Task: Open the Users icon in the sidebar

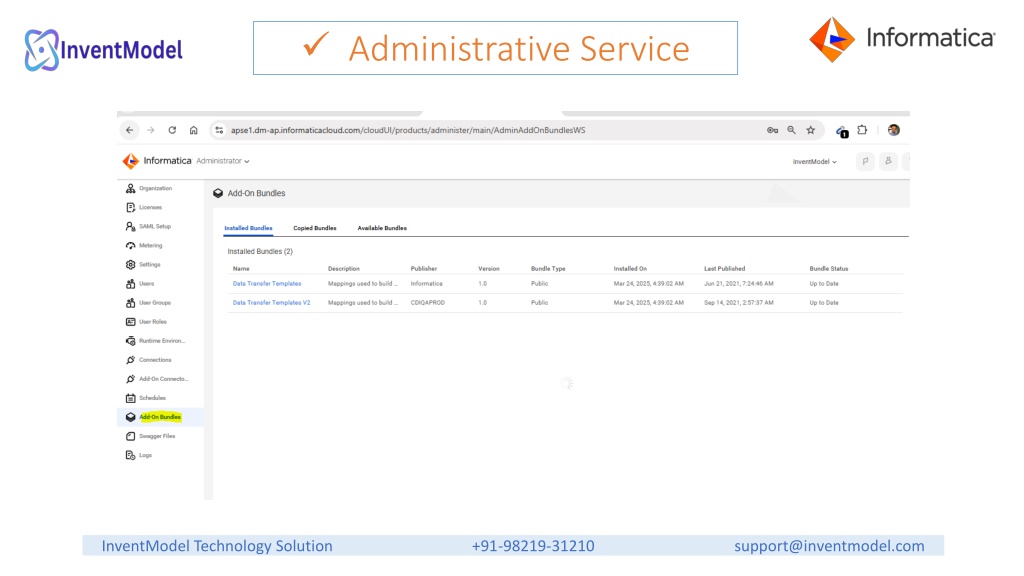Action: coord(131,283)
